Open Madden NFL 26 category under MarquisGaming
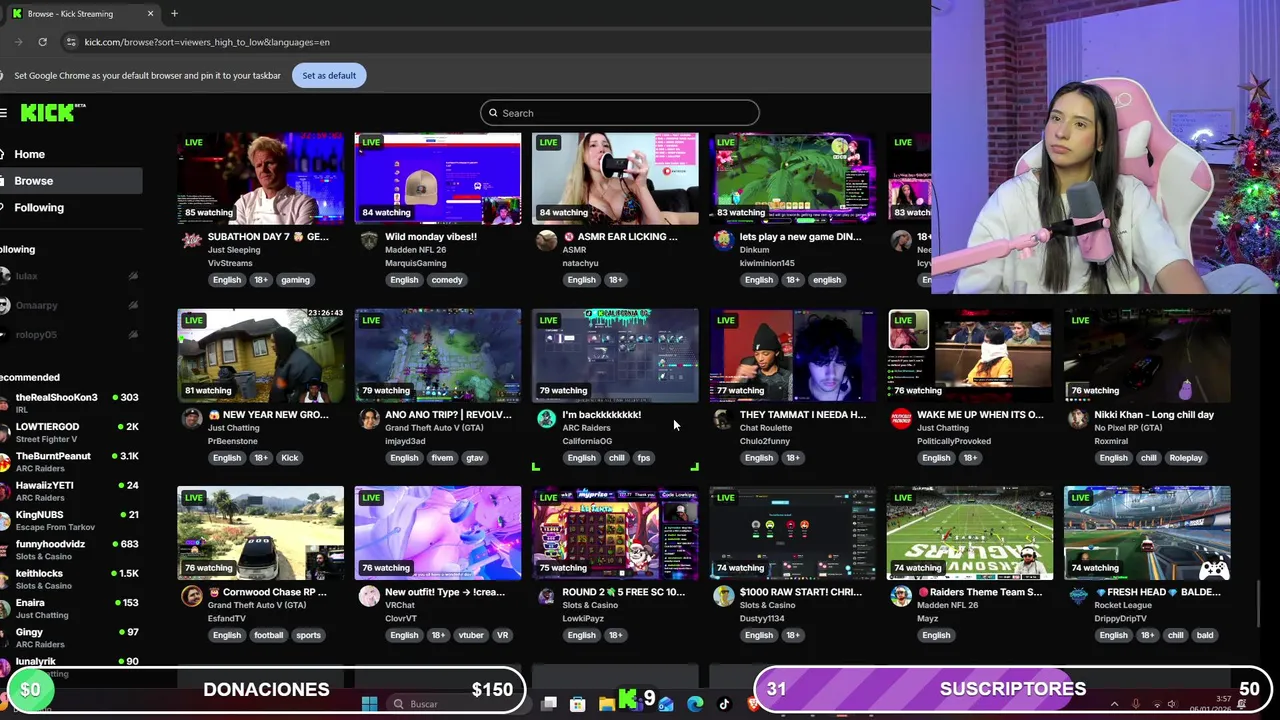Image resolution: width=1280 pixels, height=720 pixels. [x=415, y=250]
